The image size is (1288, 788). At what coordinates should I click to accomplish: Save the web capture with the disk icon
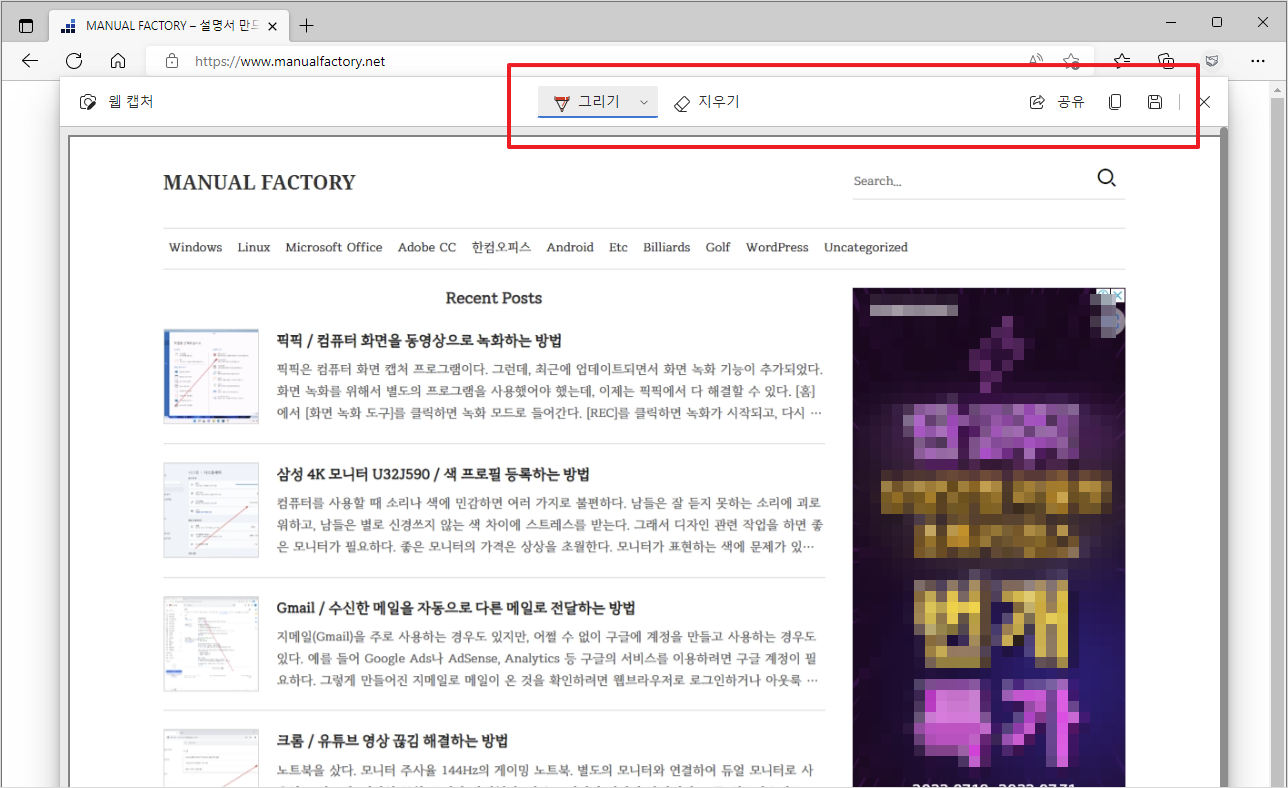1155,102
